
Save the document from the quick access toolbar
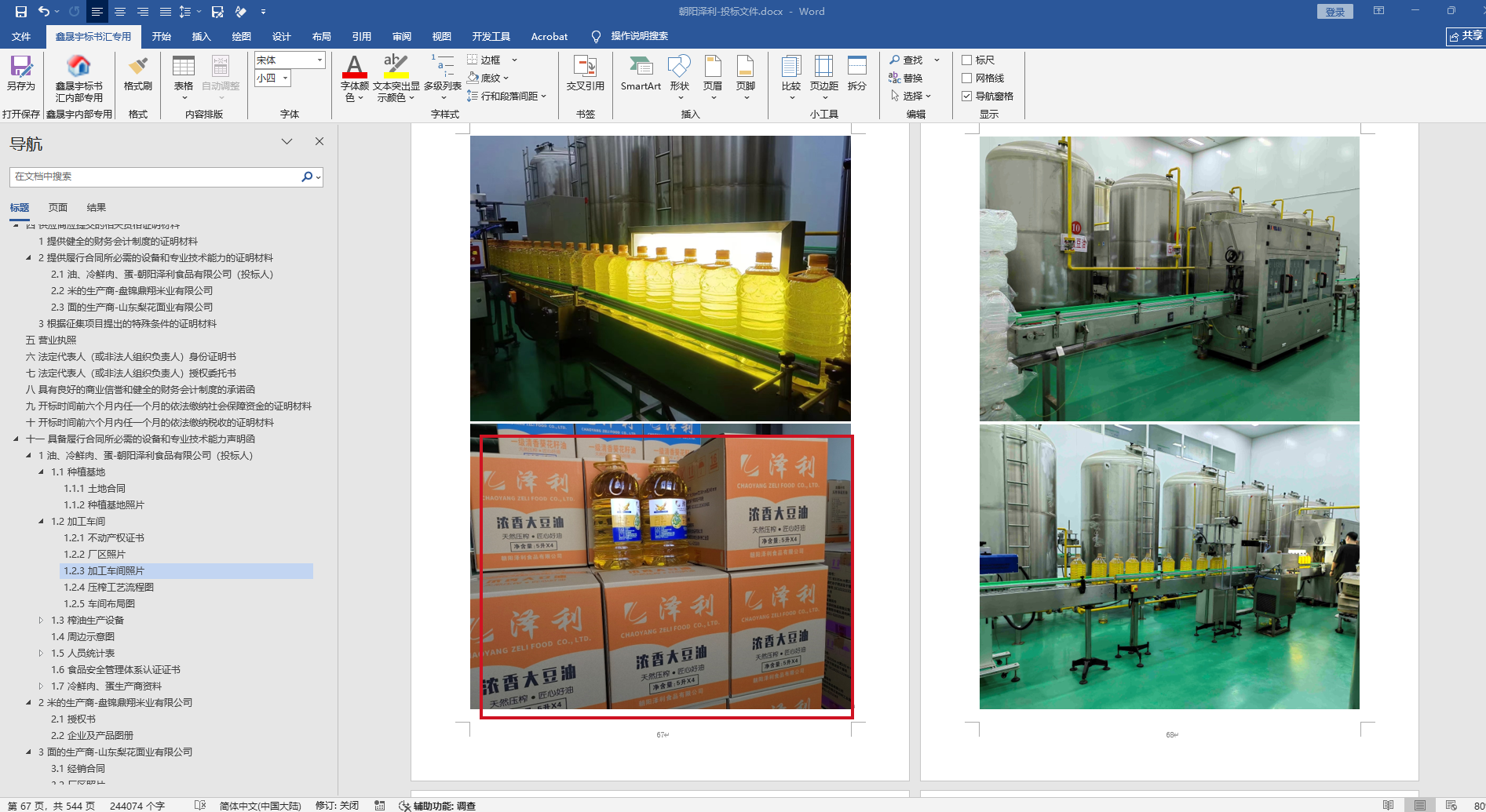(x=21, y=12)
